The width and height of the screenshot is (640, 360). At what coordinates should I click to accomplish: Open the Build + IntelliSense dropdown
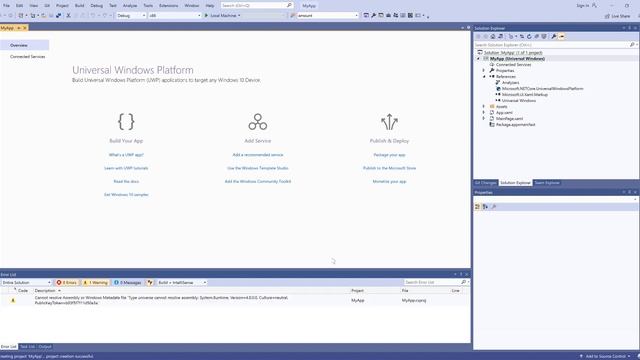[x=182, y=282]
